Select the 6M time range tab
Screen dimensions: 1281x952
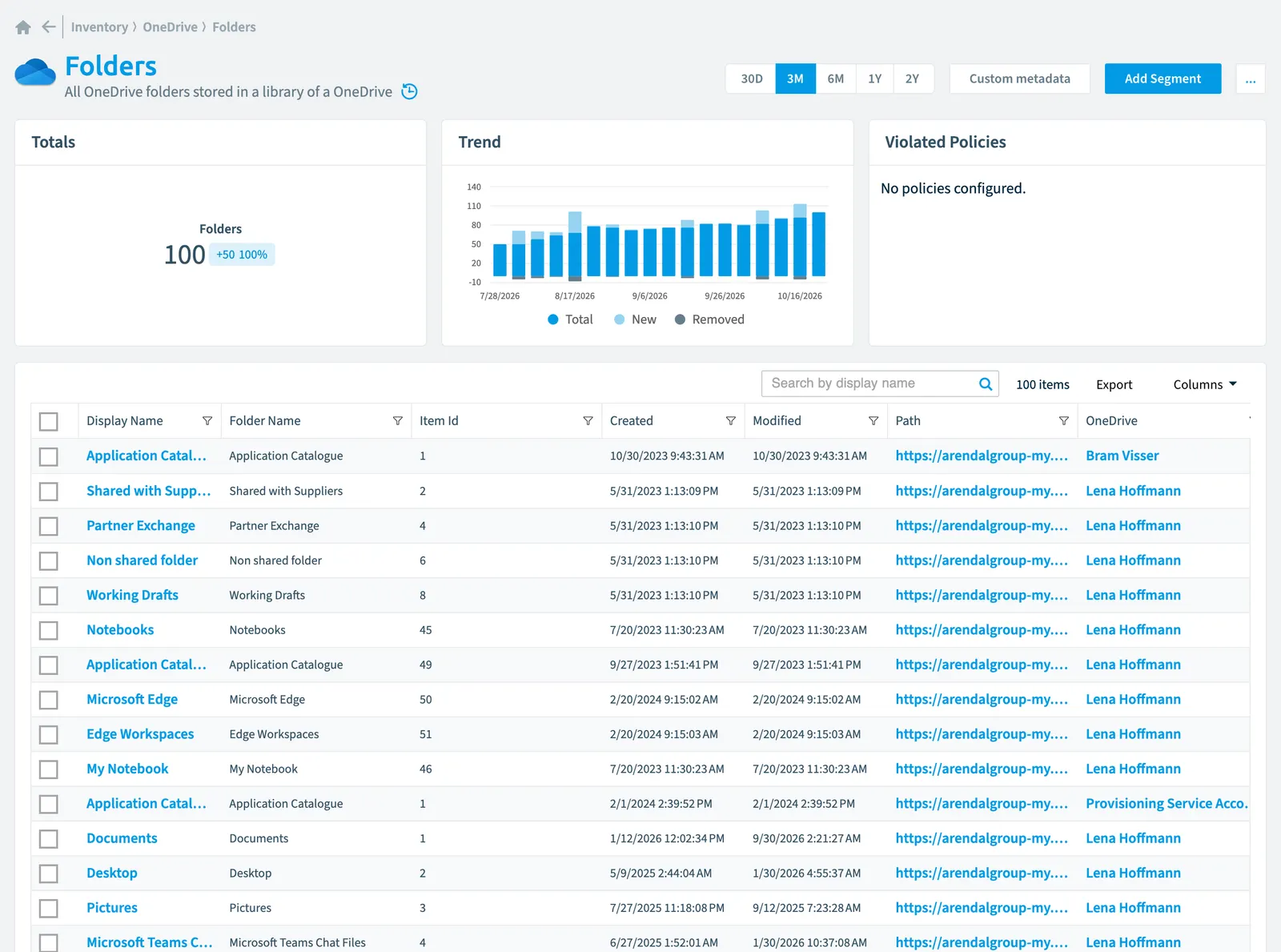coord(836,78)
